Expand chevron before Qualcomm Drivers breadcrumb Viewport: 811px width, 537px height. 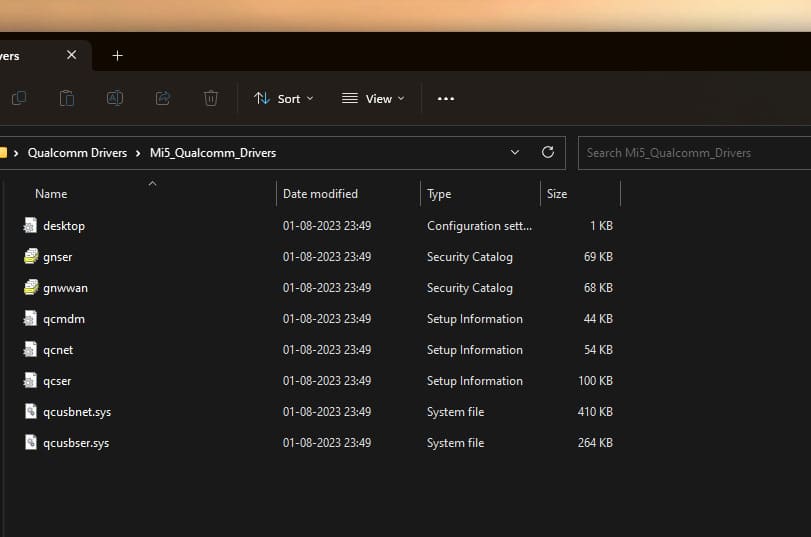(x=16, y=153)
